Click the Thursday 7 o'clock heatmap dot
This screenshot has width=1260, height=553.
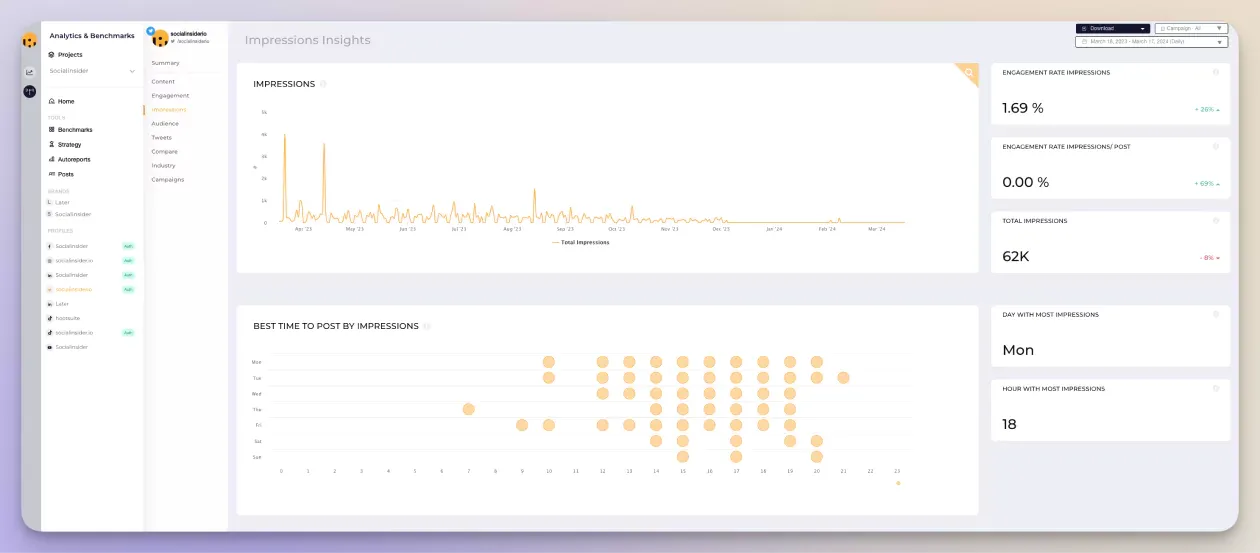pos(468,409)
